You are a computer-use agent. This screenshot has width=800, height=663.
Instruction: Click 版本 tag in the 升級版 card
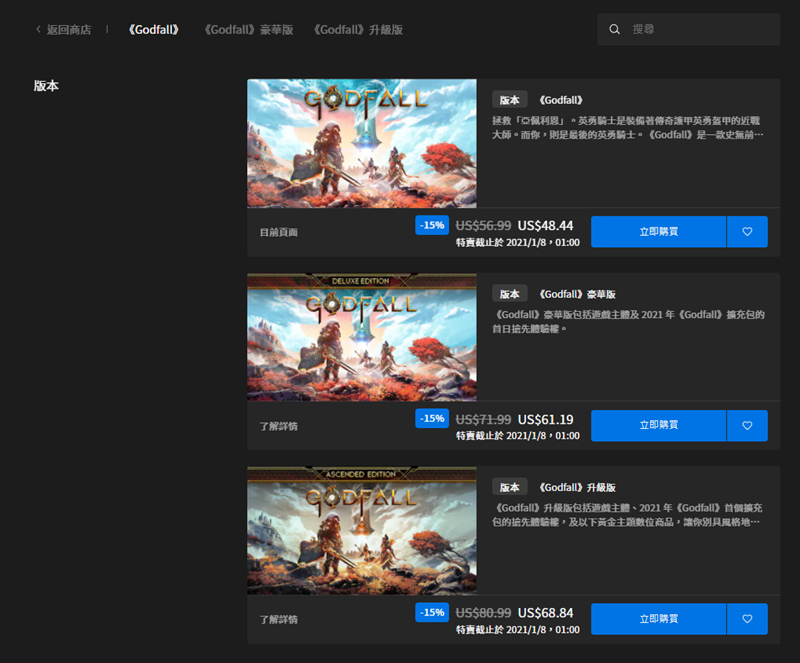pyautogui.click(x=509, y=487)
